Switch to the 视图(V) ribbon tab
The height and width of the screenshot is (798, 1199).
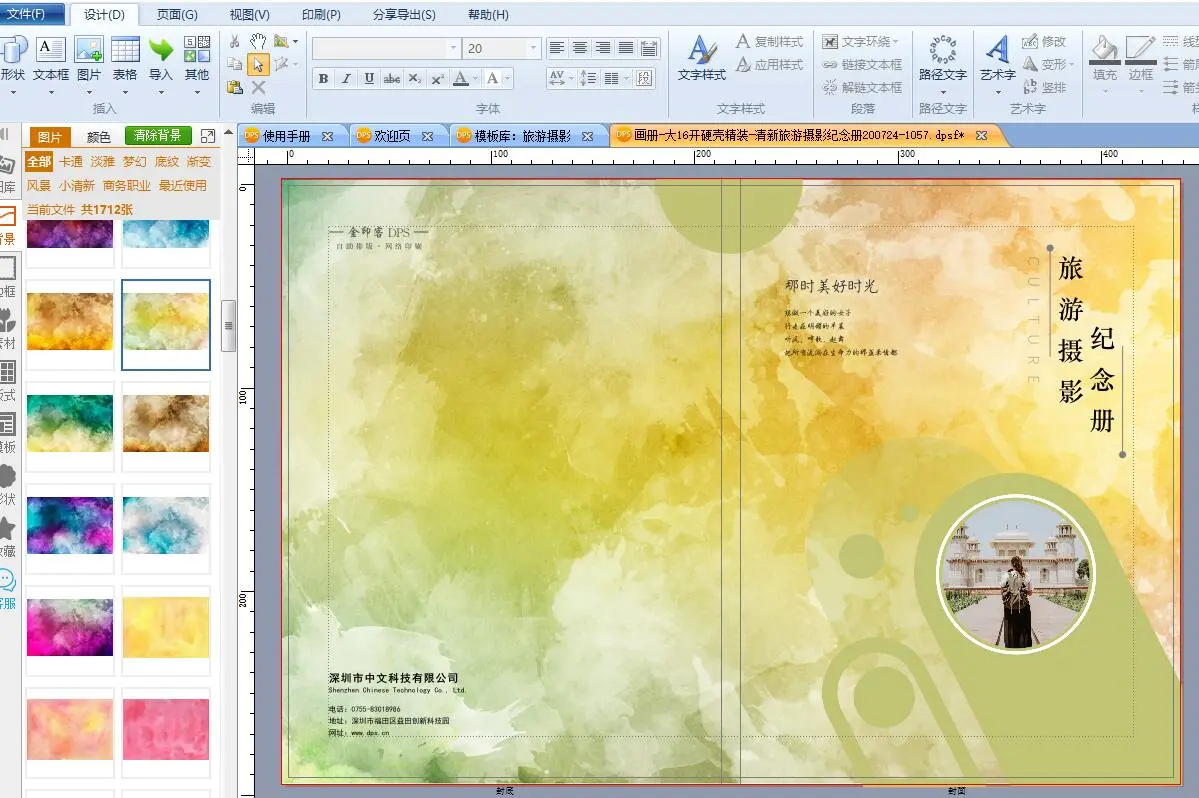(249, 15)
